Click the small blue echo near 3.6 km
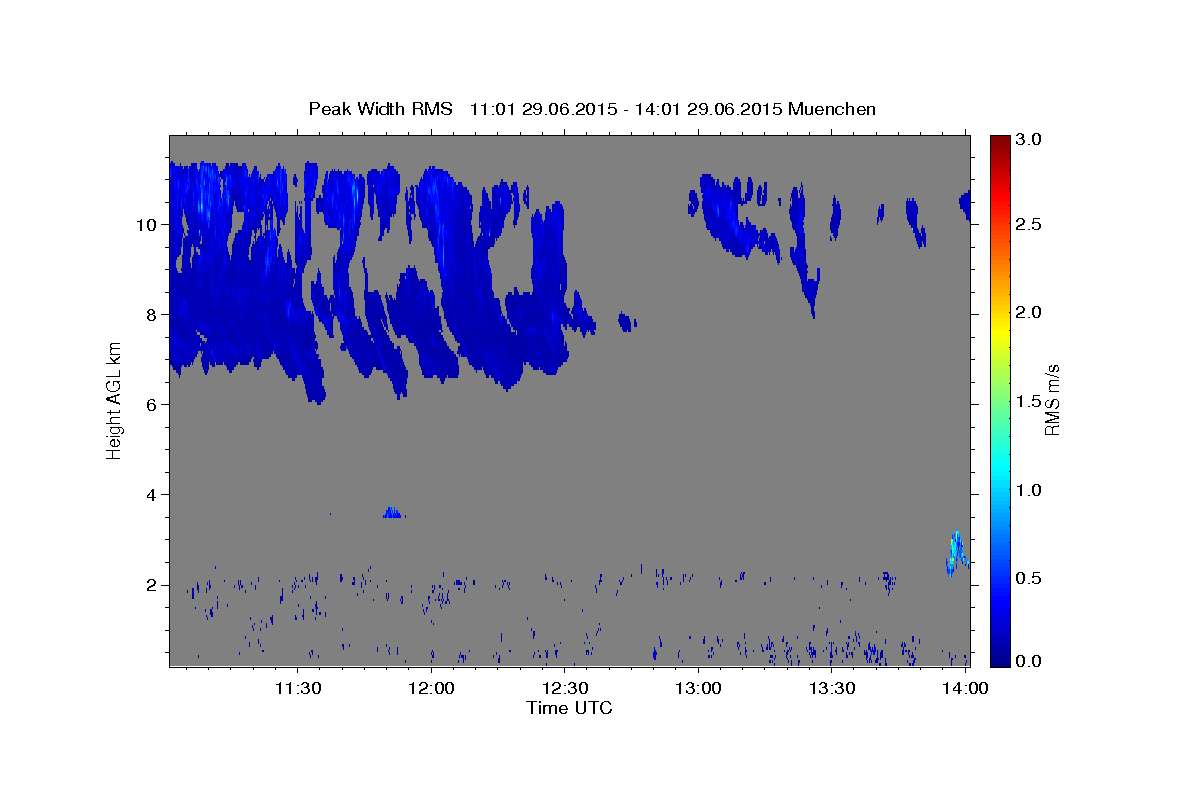This screenshot has width=1200, height=800. 392,512
